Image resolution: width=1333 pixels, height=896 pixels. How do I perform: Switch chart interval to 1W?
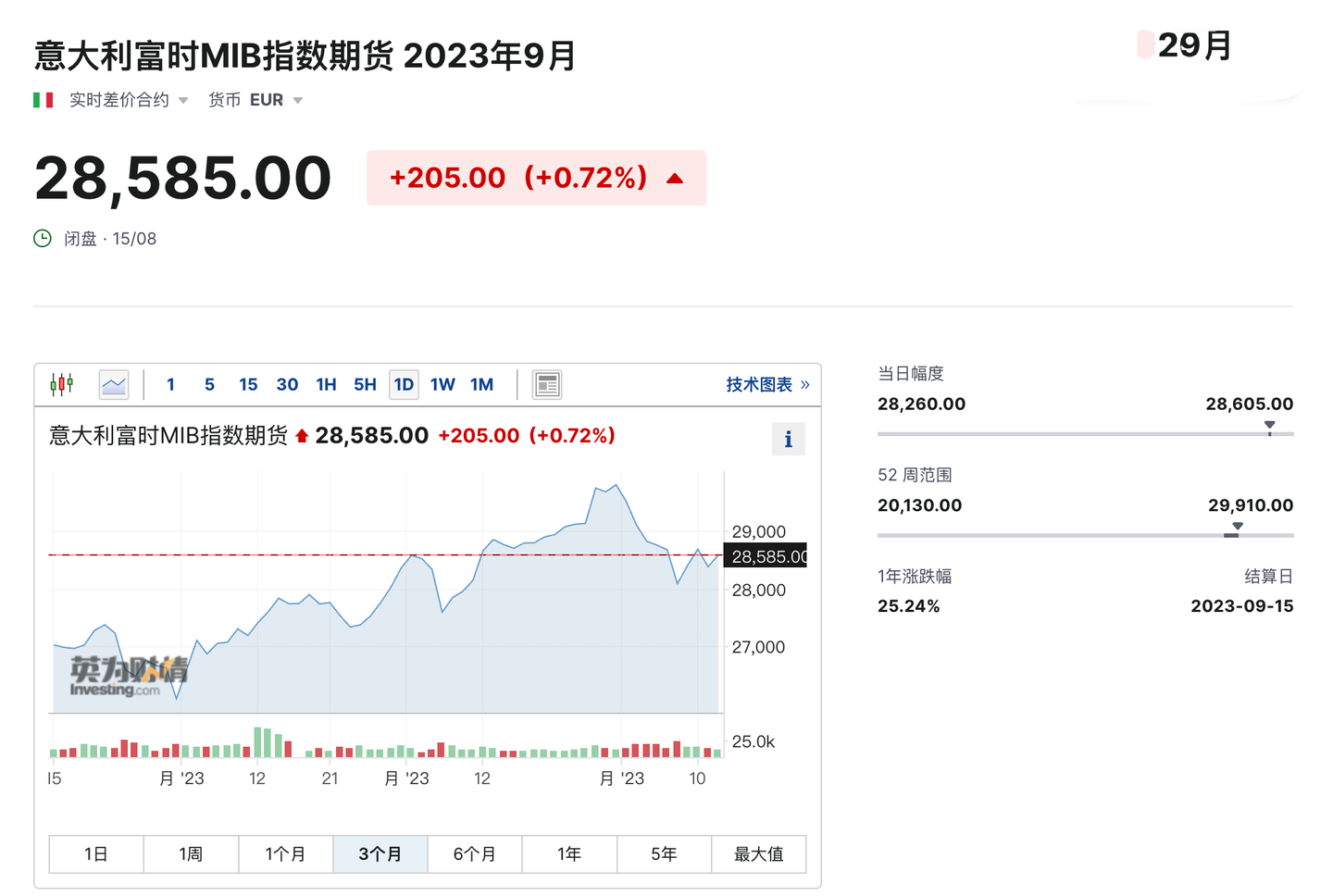pos(442,383)
